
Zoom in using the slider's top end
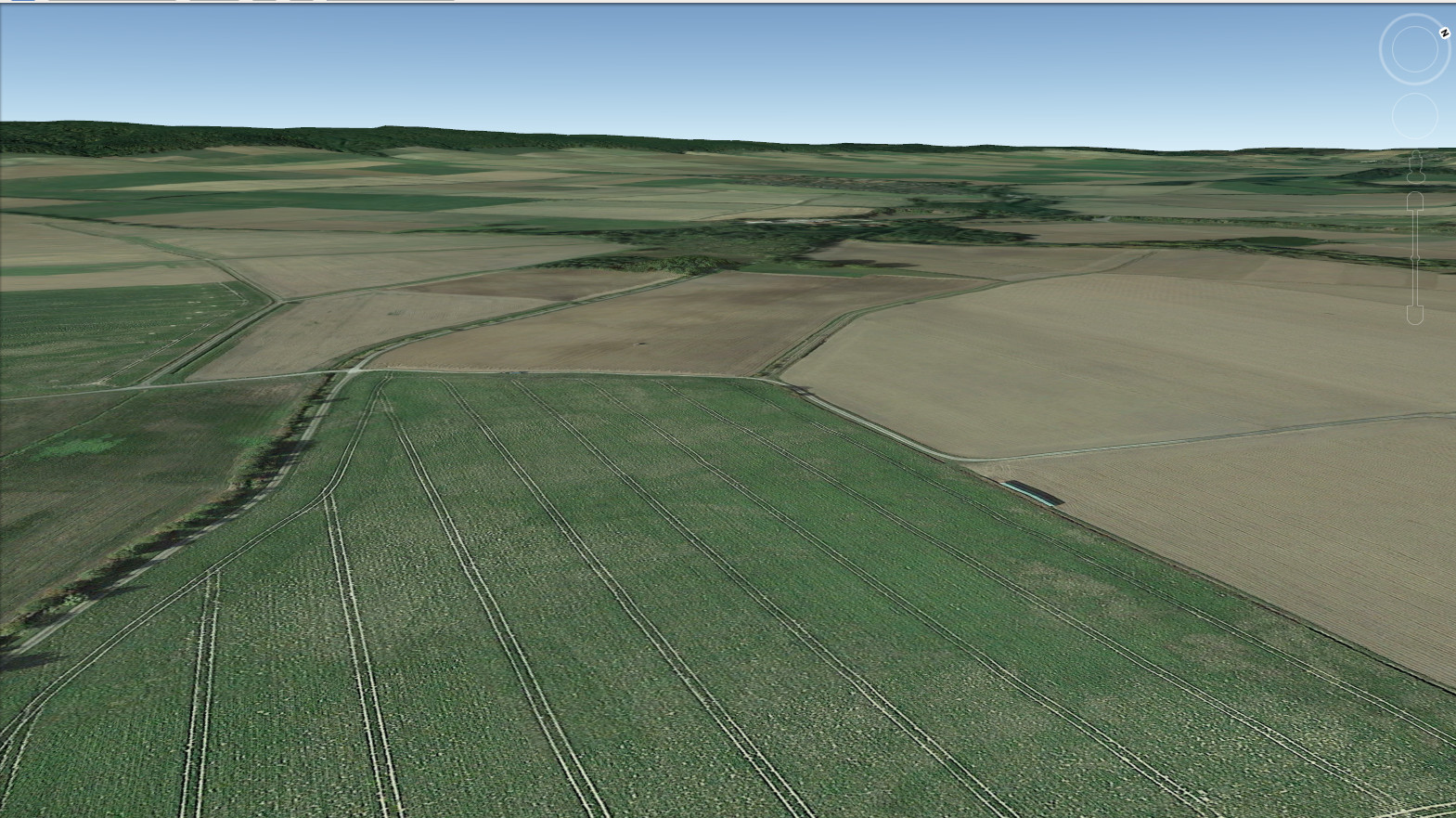coord(1415,201)
